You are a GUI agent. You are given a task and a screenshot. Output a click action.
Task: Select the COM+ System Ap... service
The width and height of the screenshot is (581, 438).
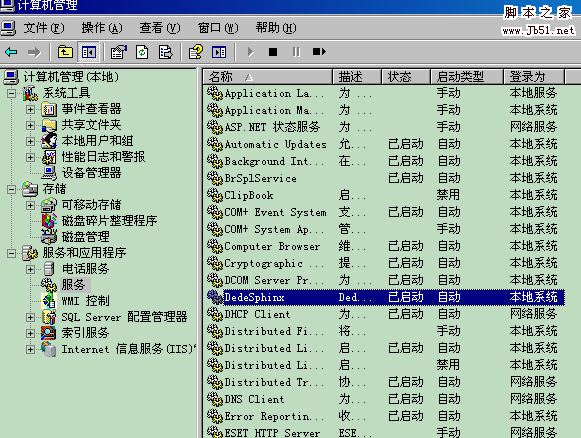(x=385, y=229)
